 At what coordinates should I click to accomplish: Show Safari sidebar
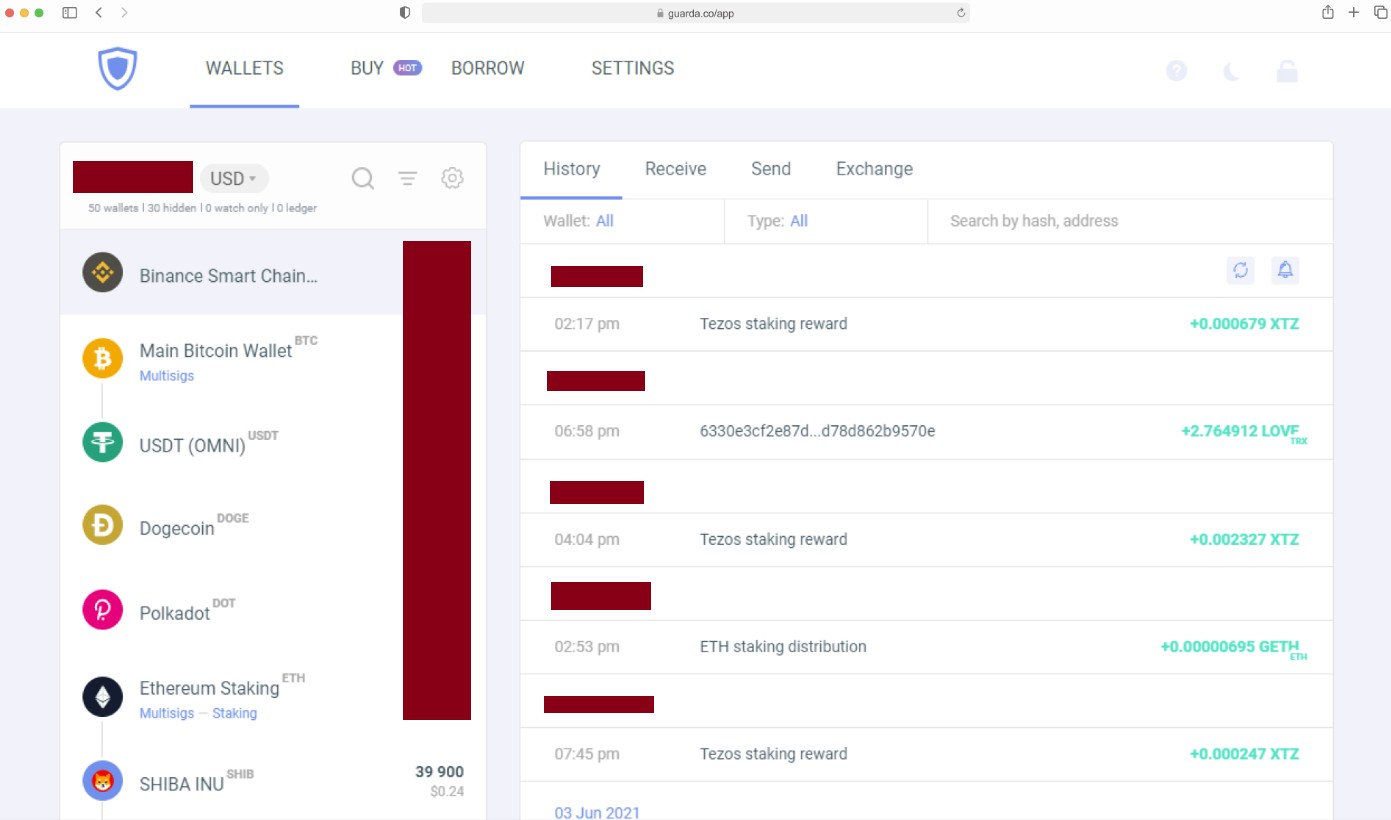pyautogui.click(x=69, y=12)
